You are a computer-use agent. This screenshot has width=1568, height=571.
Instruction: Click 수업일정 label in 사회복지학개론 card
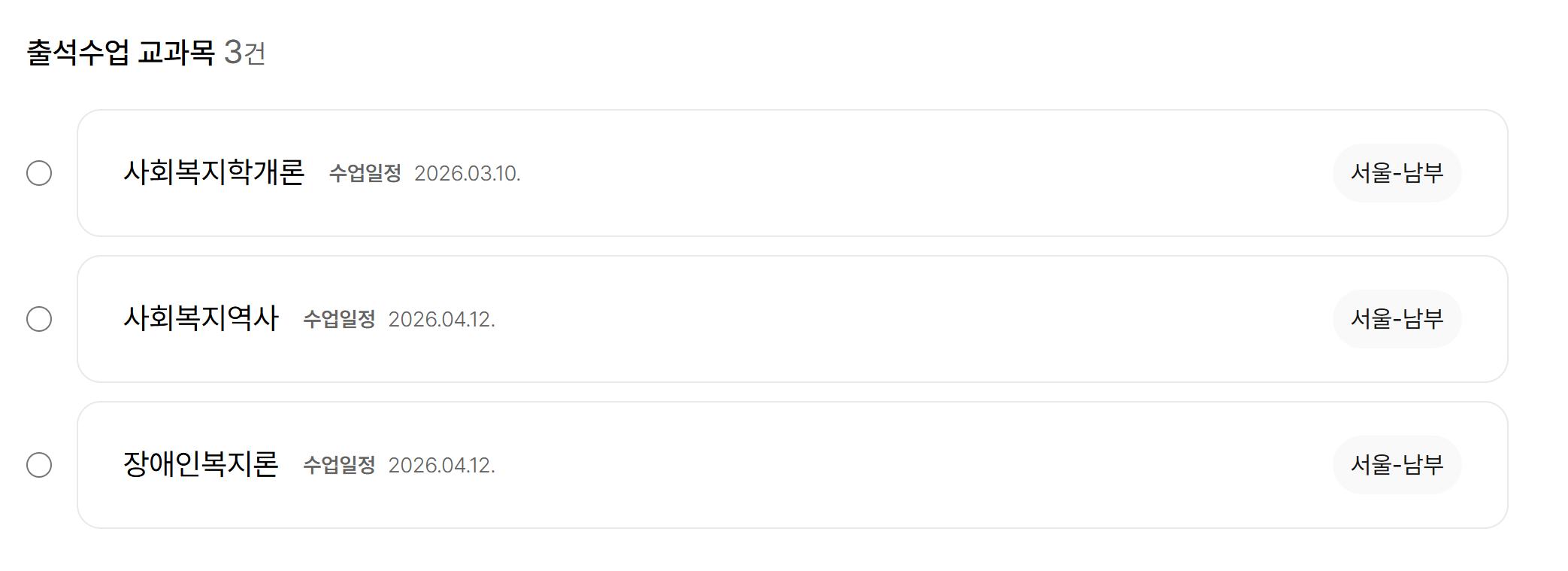tap(365, 174)
